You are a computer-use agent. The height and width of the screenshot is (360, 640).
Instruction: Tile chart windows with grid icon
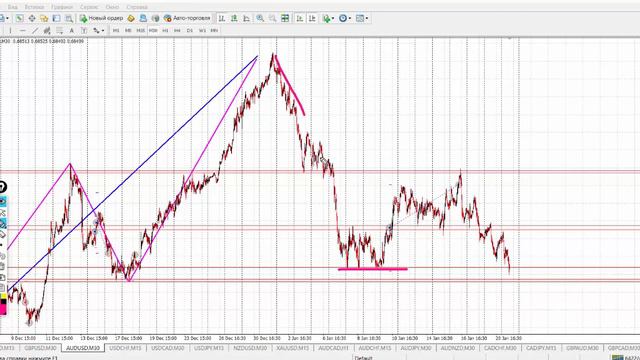click(285, 18)
